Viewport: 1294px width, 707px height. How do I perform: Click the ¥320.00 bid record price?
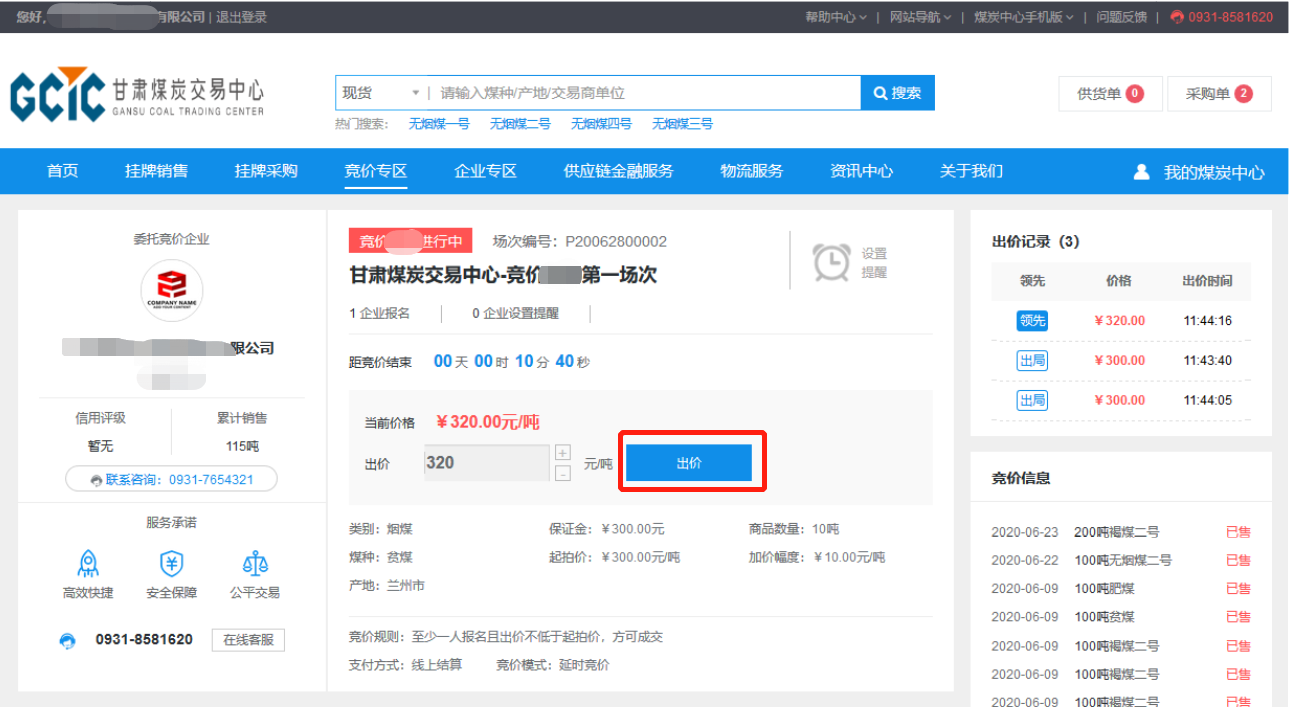[1120, 321]
